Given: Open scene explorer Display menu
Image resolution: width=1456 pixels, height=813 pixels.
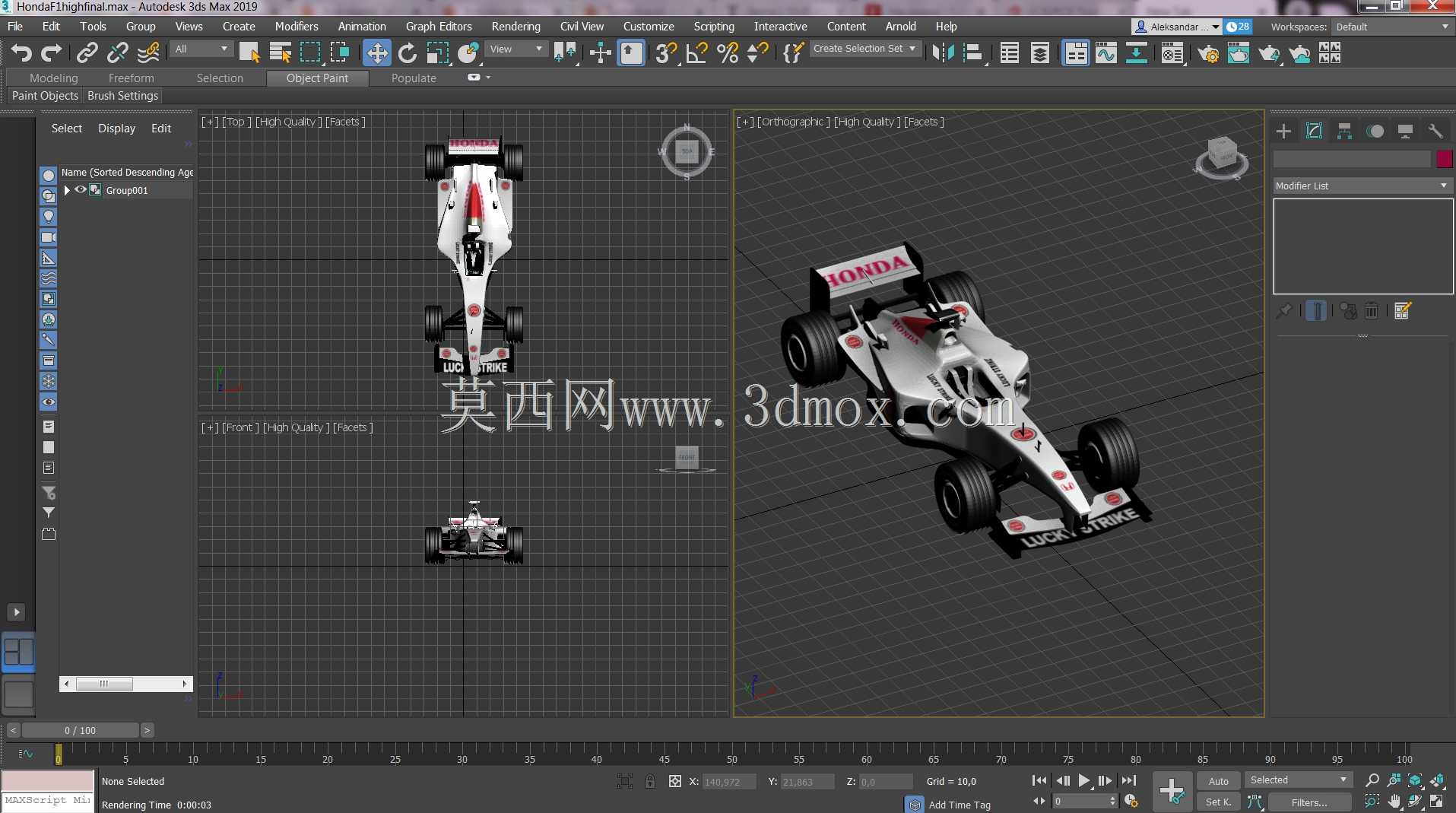Looking at the screenshot, I should pyautogui.click(x=116, y=128).
